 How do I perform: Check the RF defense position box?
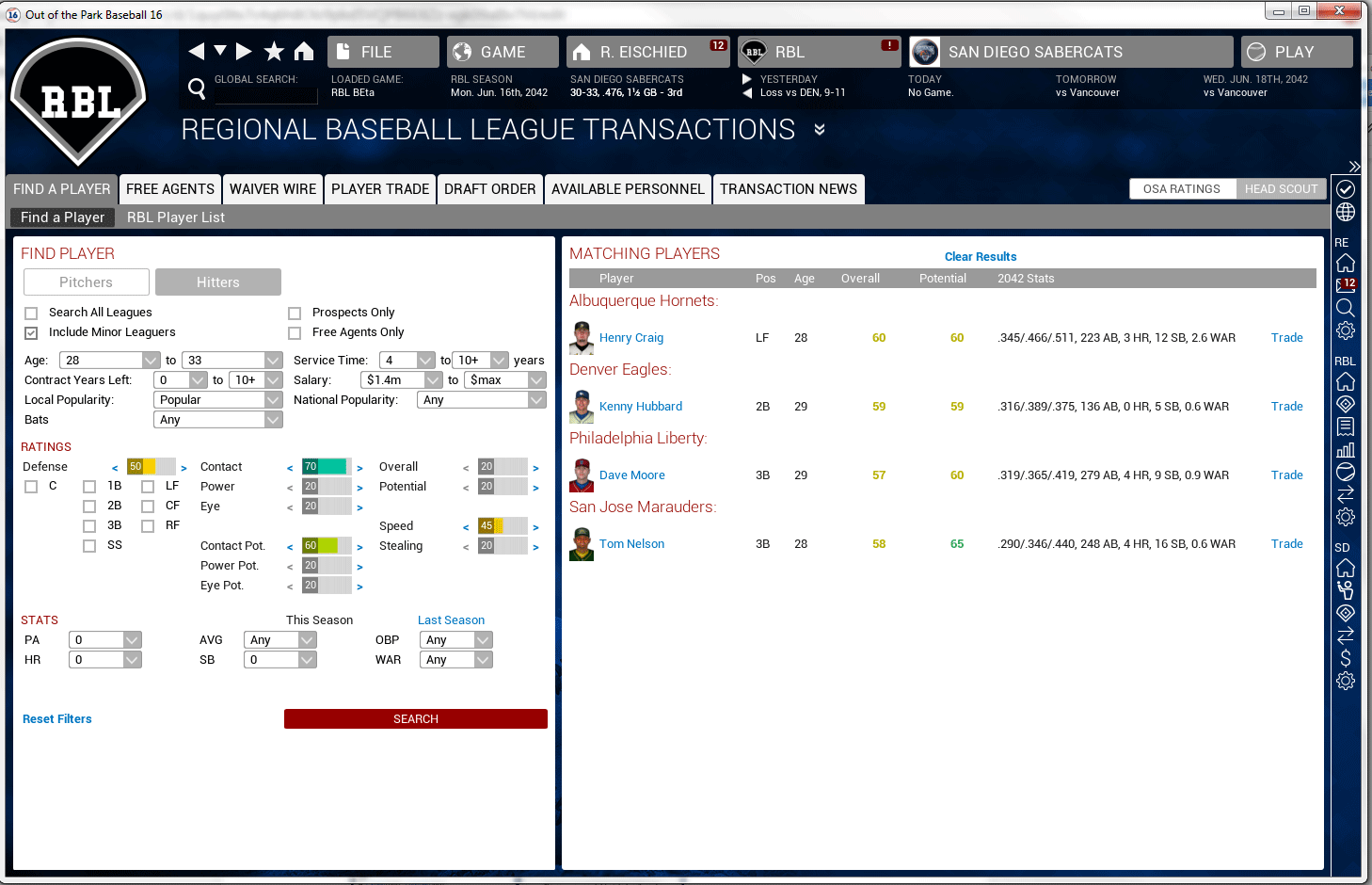point(148,526)
